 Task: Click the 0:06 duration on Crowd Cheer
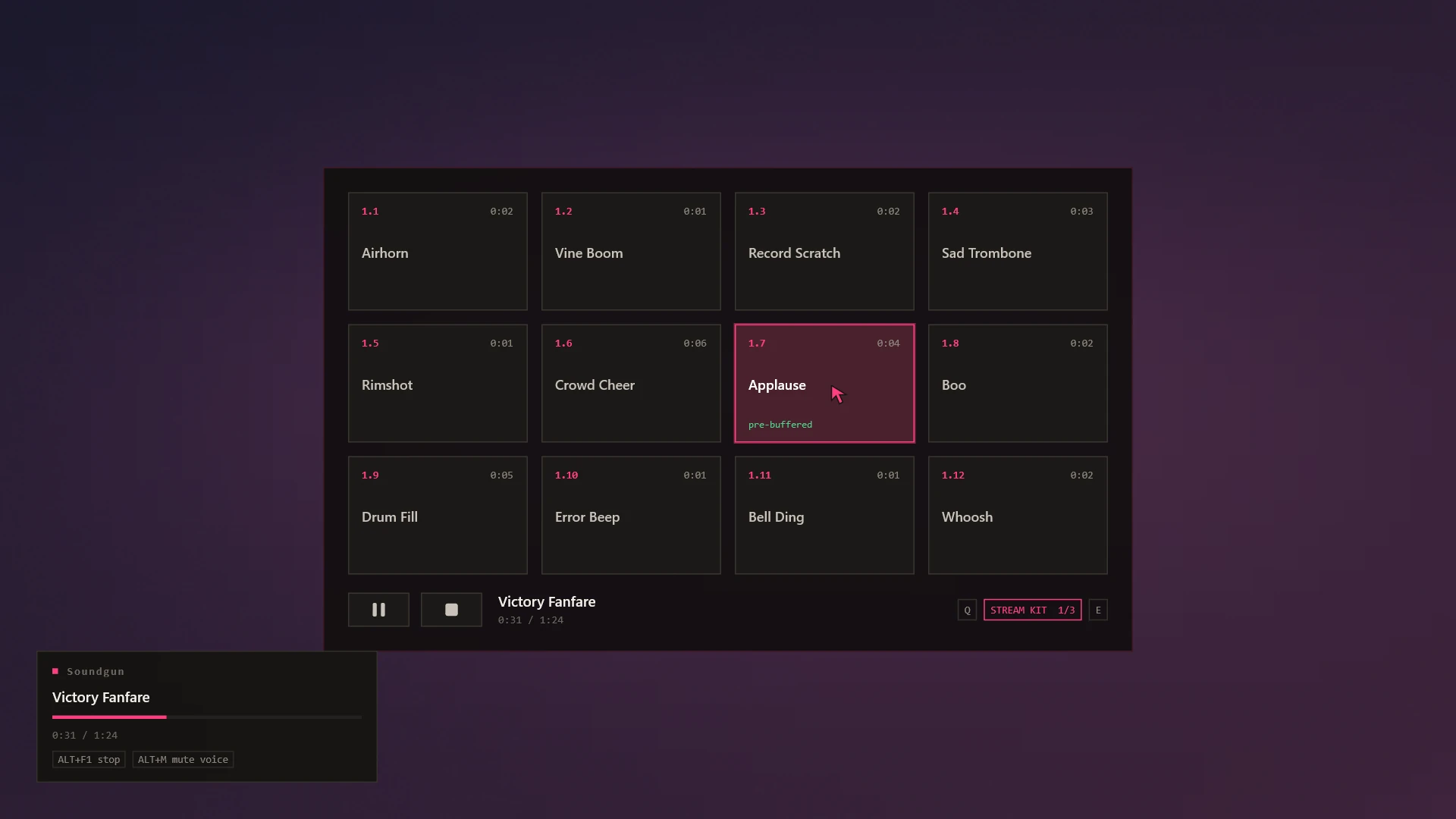point(695,343)
